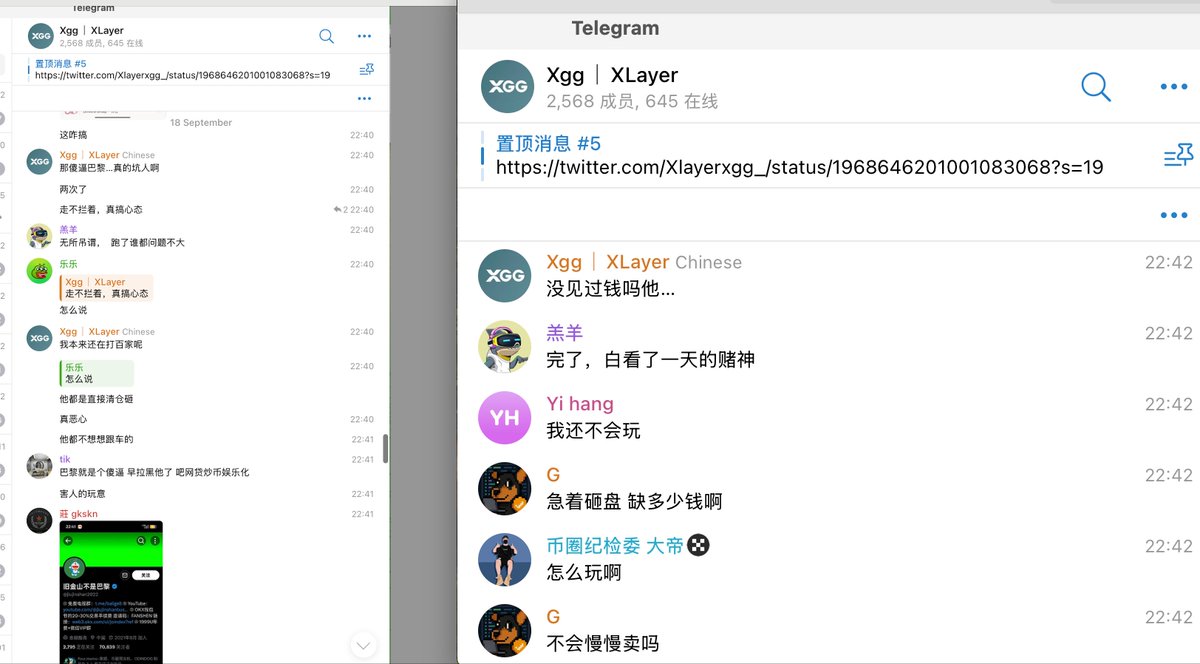This screenshot has width=1200, height=664.
Task: Click reply count icon next to 走不拦着,真搞心态
Action: pyautogui.click(x=340, y=209)
